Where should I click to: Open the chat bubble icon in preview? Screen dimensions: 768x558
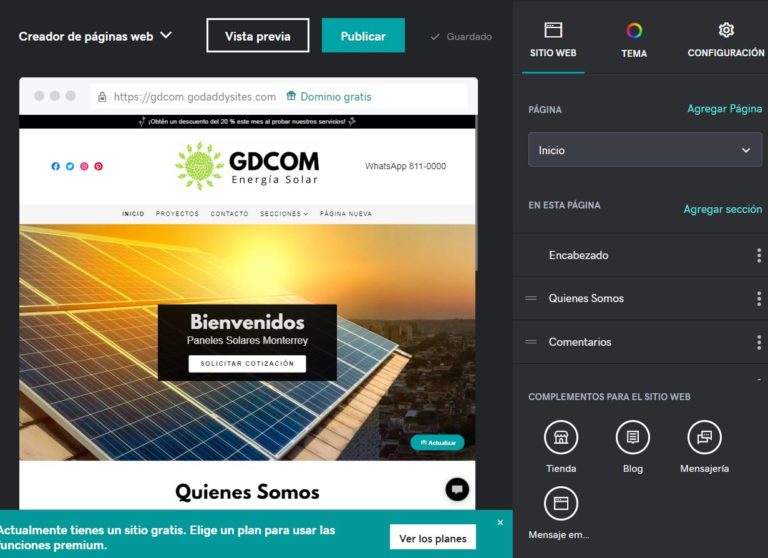[457, 489]
